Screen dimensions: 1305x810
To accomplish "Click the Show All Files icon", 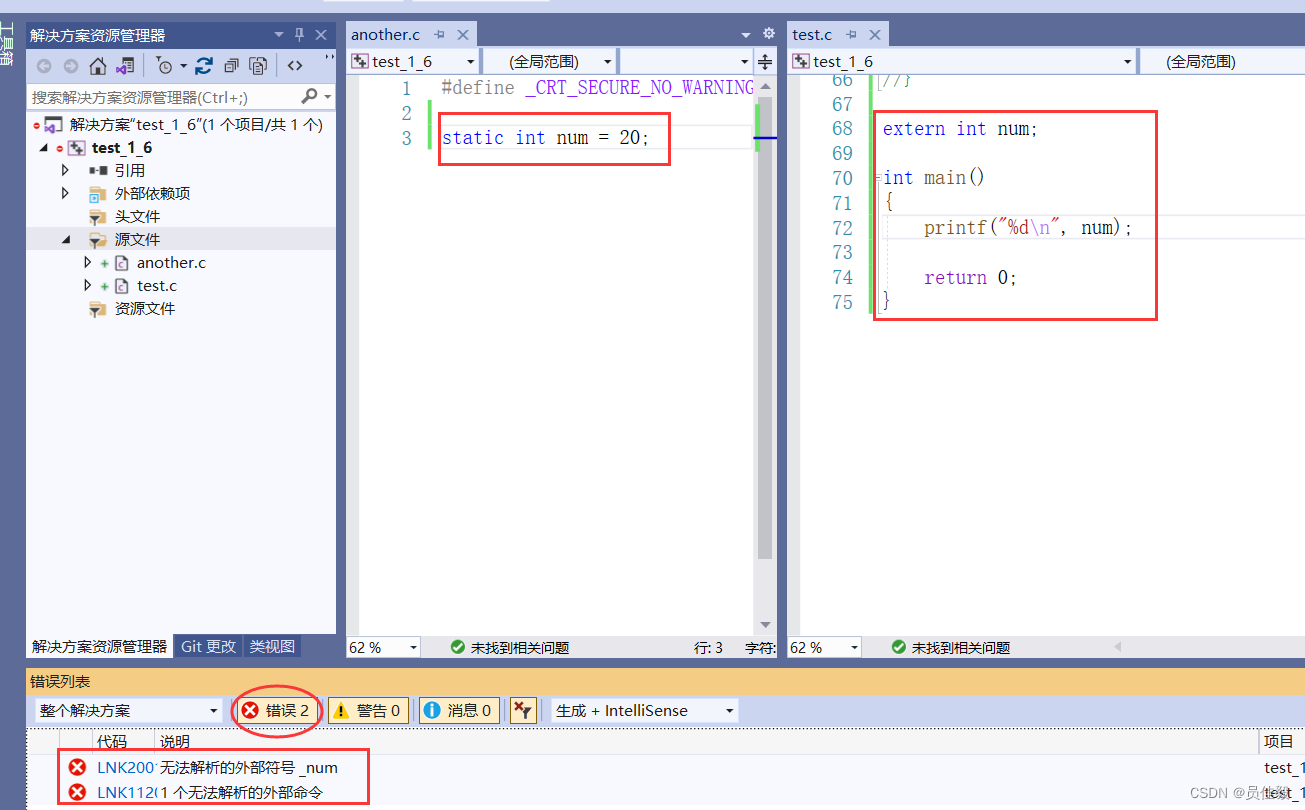I will (258, 66).
